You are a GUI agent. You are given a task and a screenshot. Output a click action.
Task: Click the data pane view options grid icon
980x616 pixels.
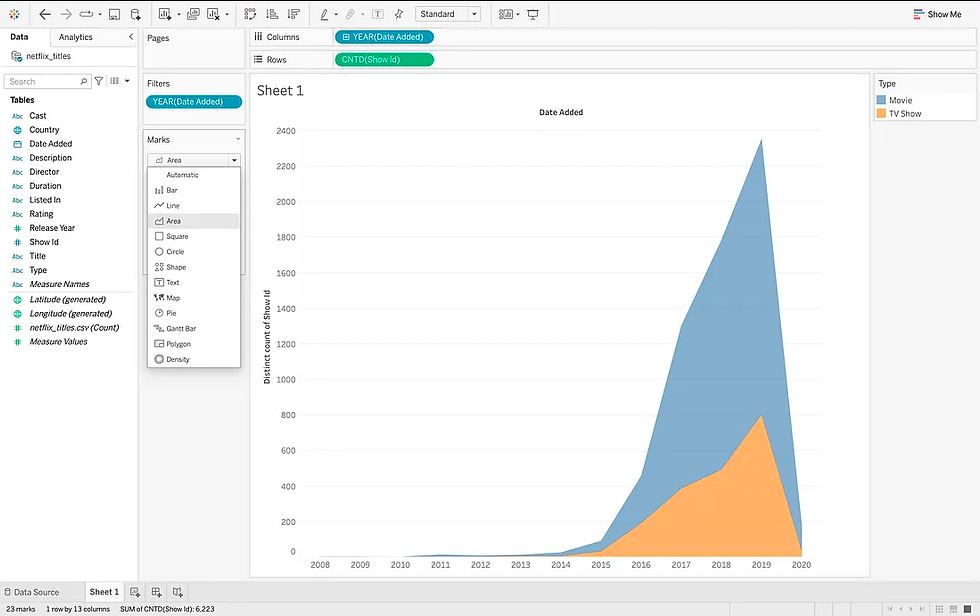coord(114,81)
